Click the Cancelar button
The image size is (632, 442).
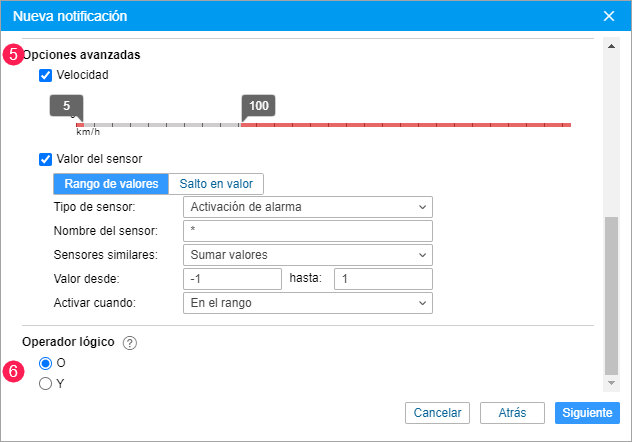tap(437, 412)
